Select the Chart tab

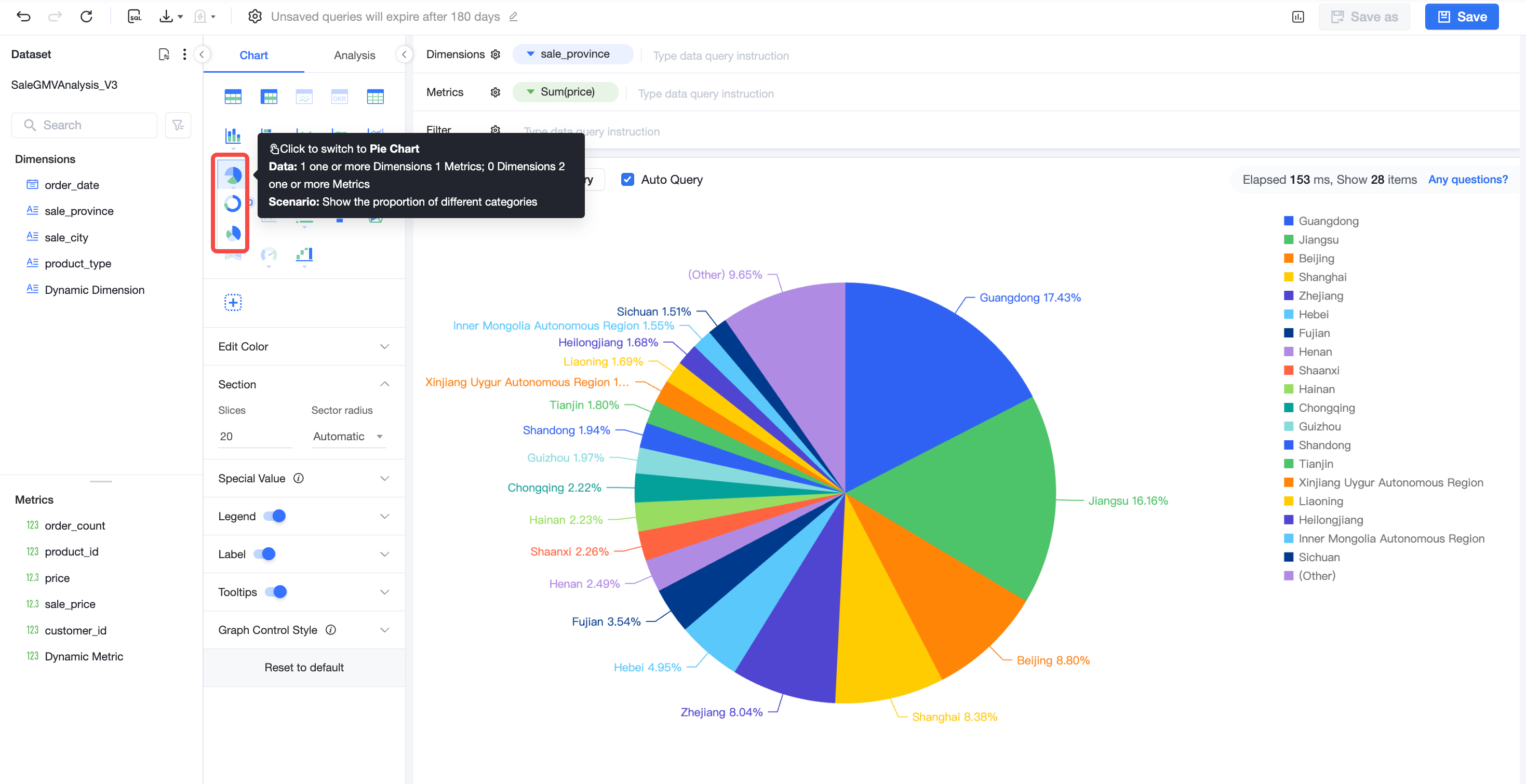click(x=253, y=55)
